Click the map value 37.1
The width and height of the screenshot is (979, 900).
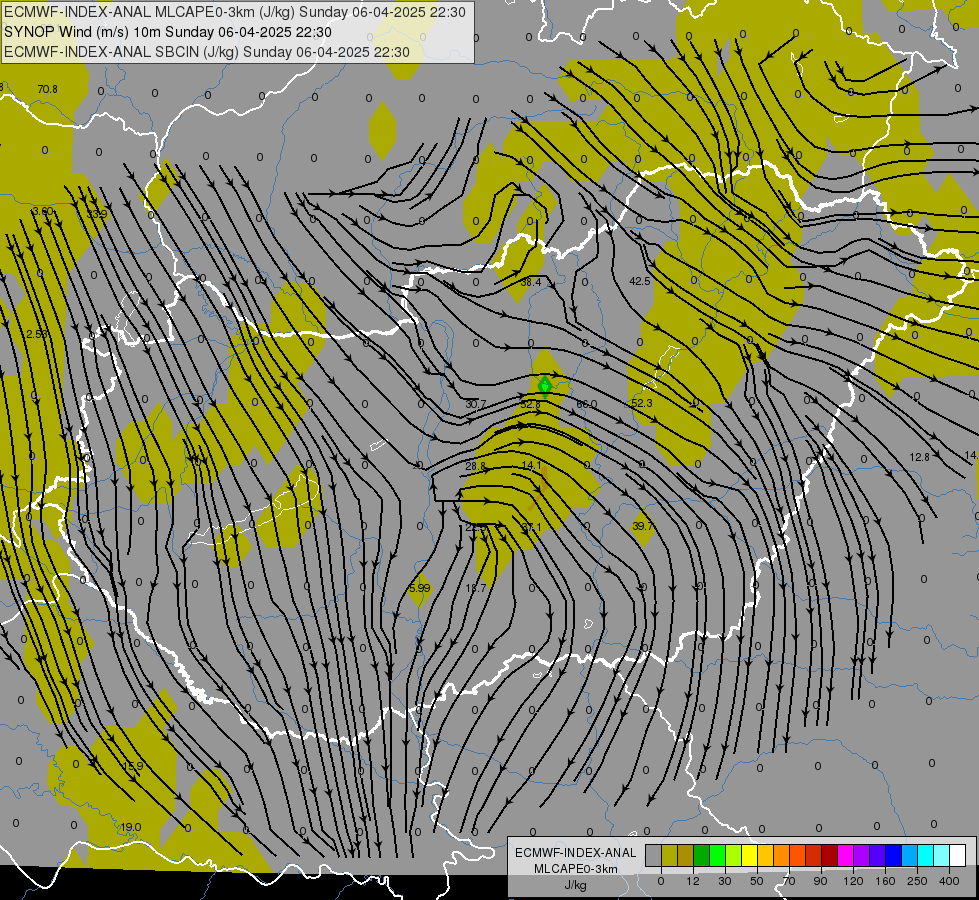[531, 528]
